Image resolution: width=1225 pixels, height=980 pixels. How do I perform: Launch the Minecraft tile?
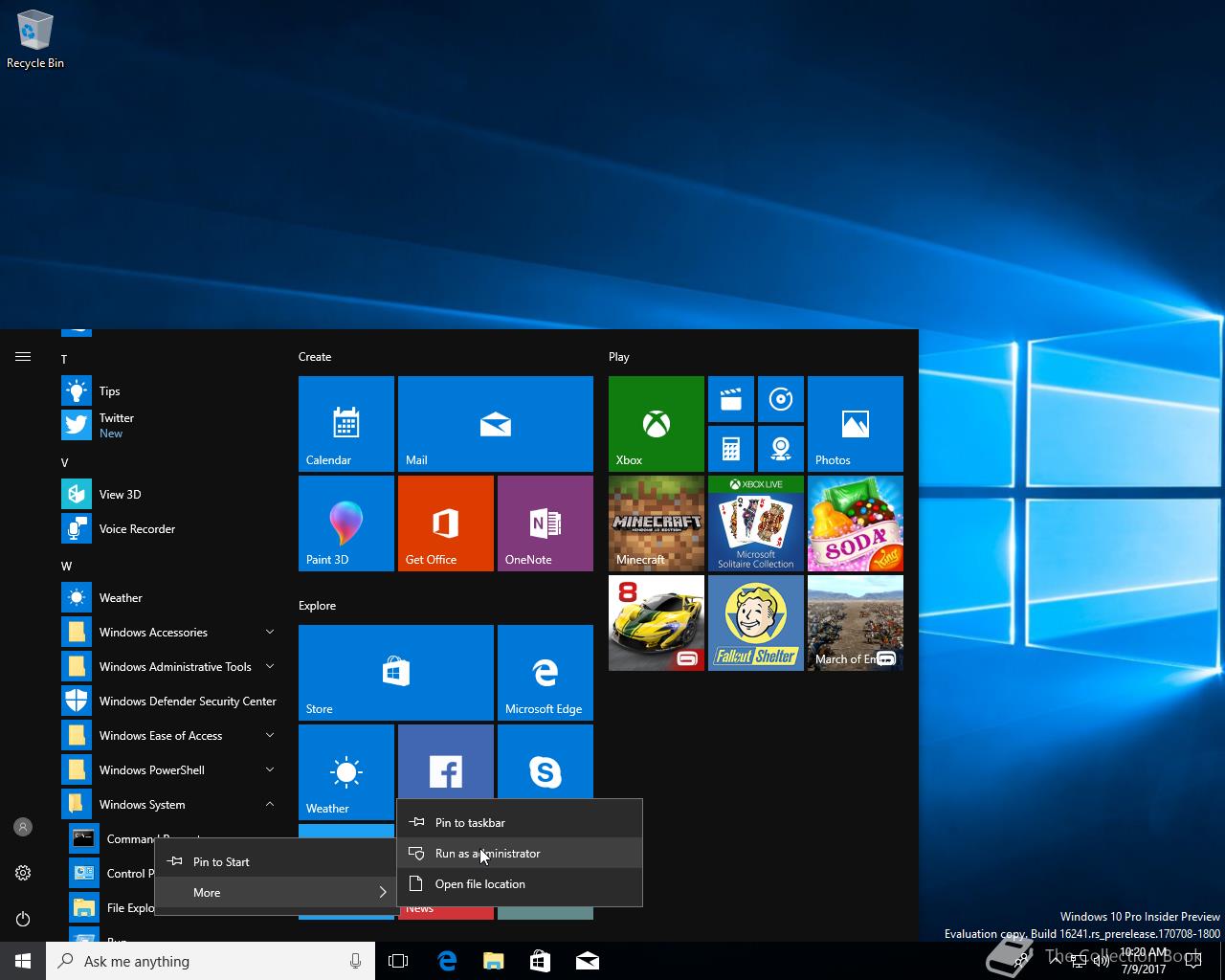point(657,523)
